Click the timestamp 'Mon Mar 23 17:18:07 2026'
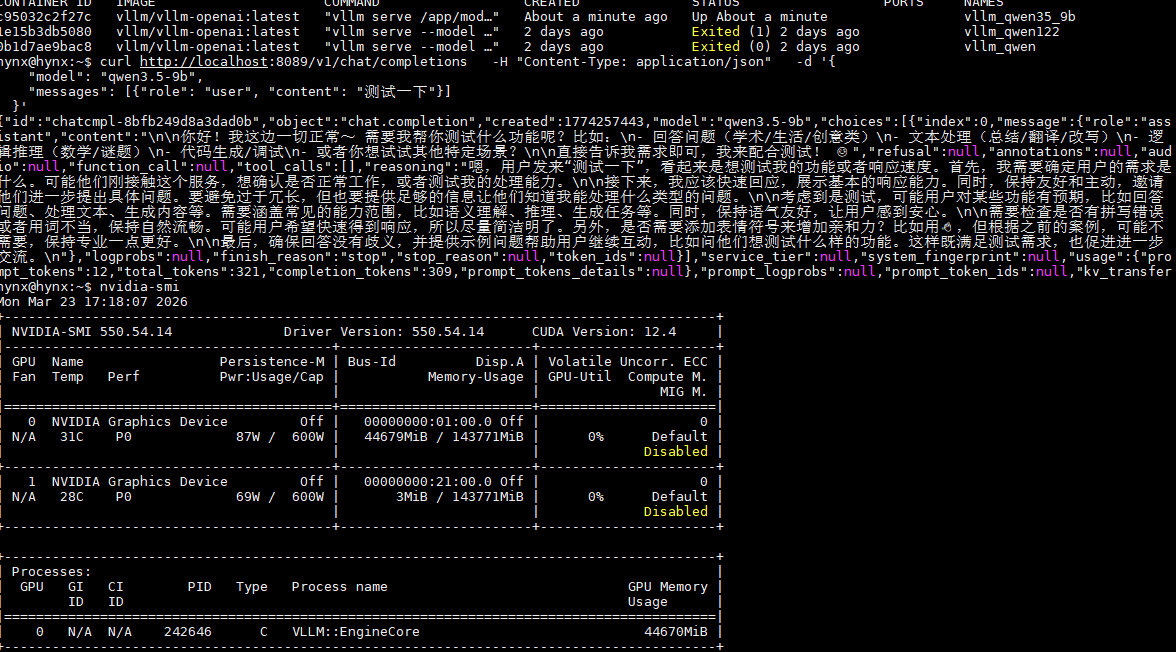This screenshot has height=652, width=1176. (x=94, y=302)
